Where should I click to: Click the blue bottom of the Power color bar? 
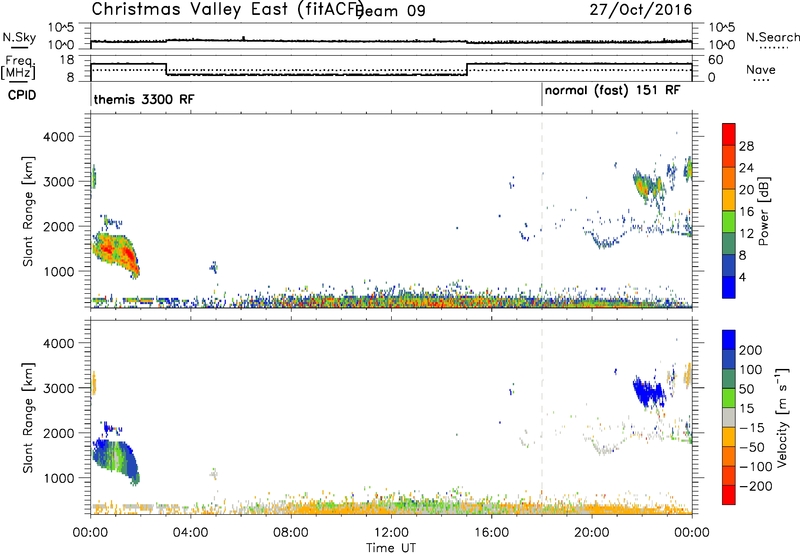tap(729, 287)
